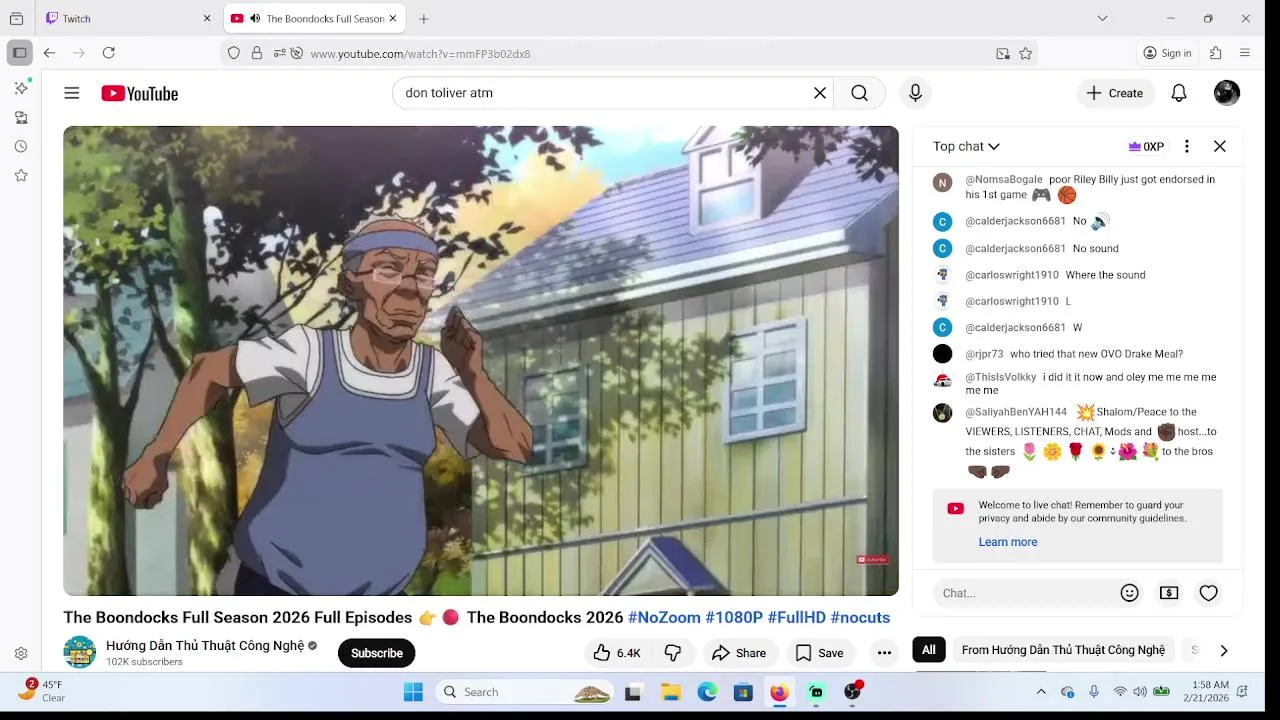Open the Create button
This screenshot has width=1280, height=720.
pyautogui.click(x=1115, y=93)
